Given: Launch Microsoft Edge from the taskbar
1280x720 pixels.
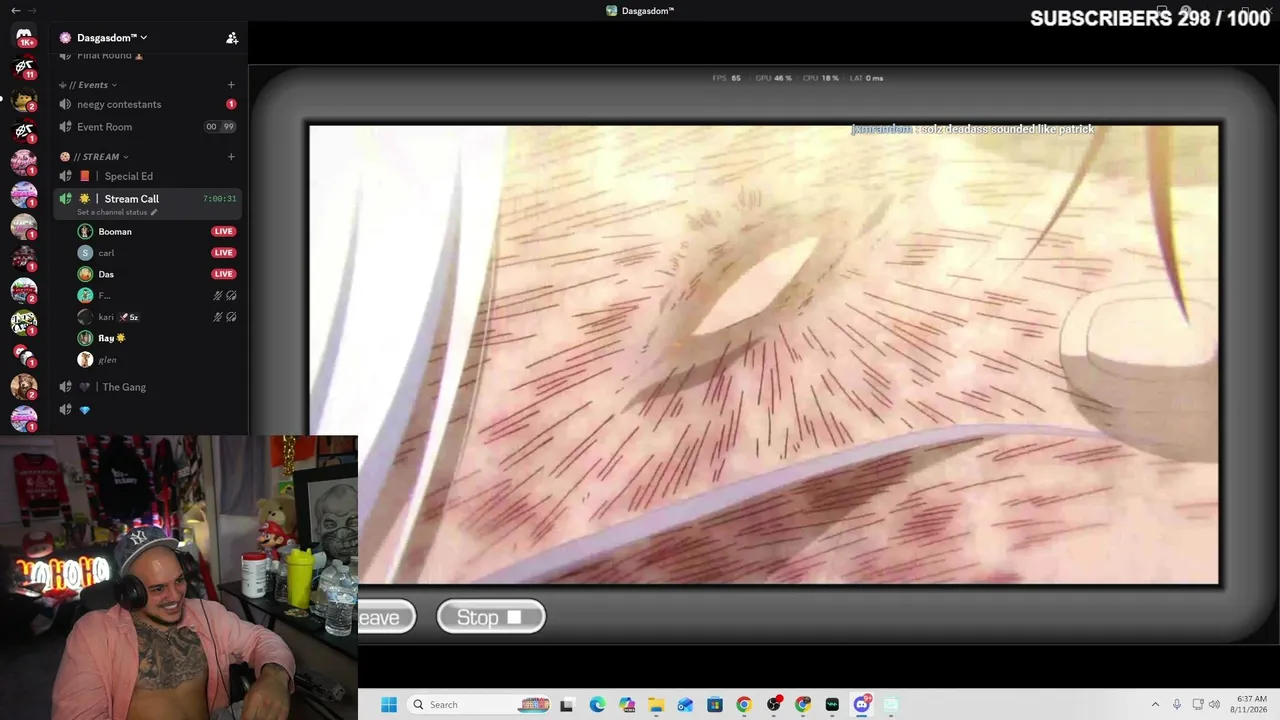Looking at the screenshot, I should 597,705.
